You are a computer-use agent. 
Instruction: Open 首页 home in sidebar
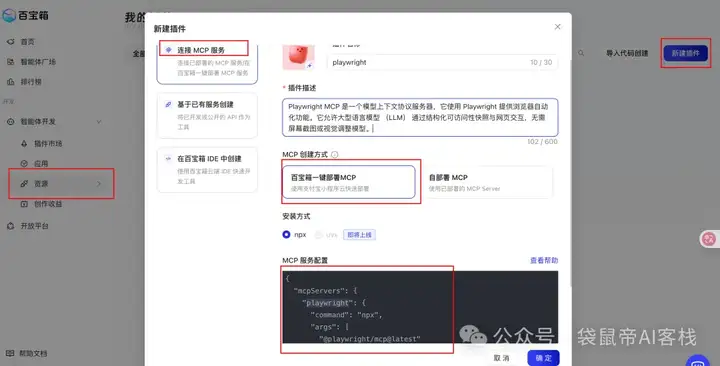click(x=27, y=42)
